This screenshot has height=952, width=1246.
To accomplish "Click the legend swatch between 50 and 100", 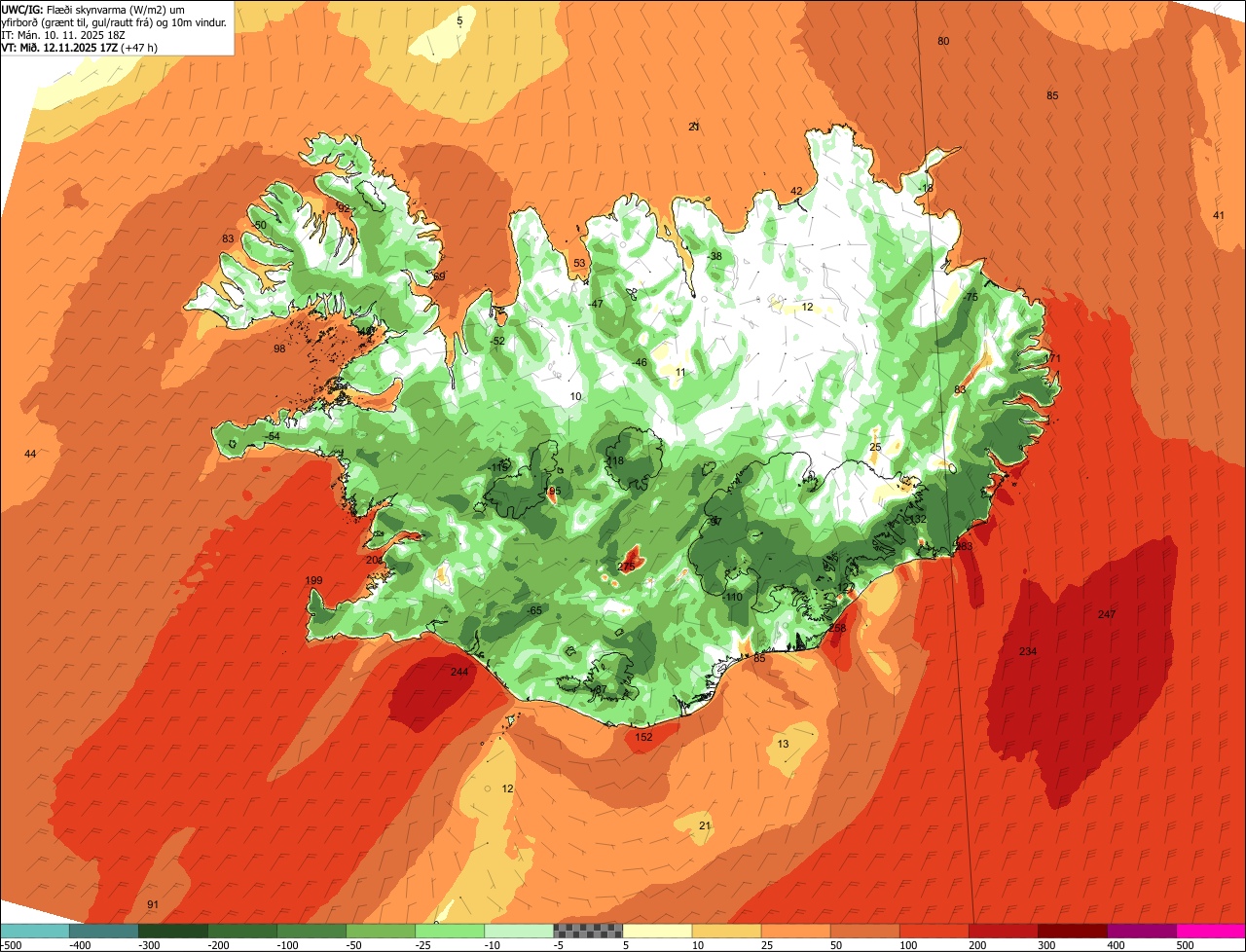I will [x=864, y=931].
